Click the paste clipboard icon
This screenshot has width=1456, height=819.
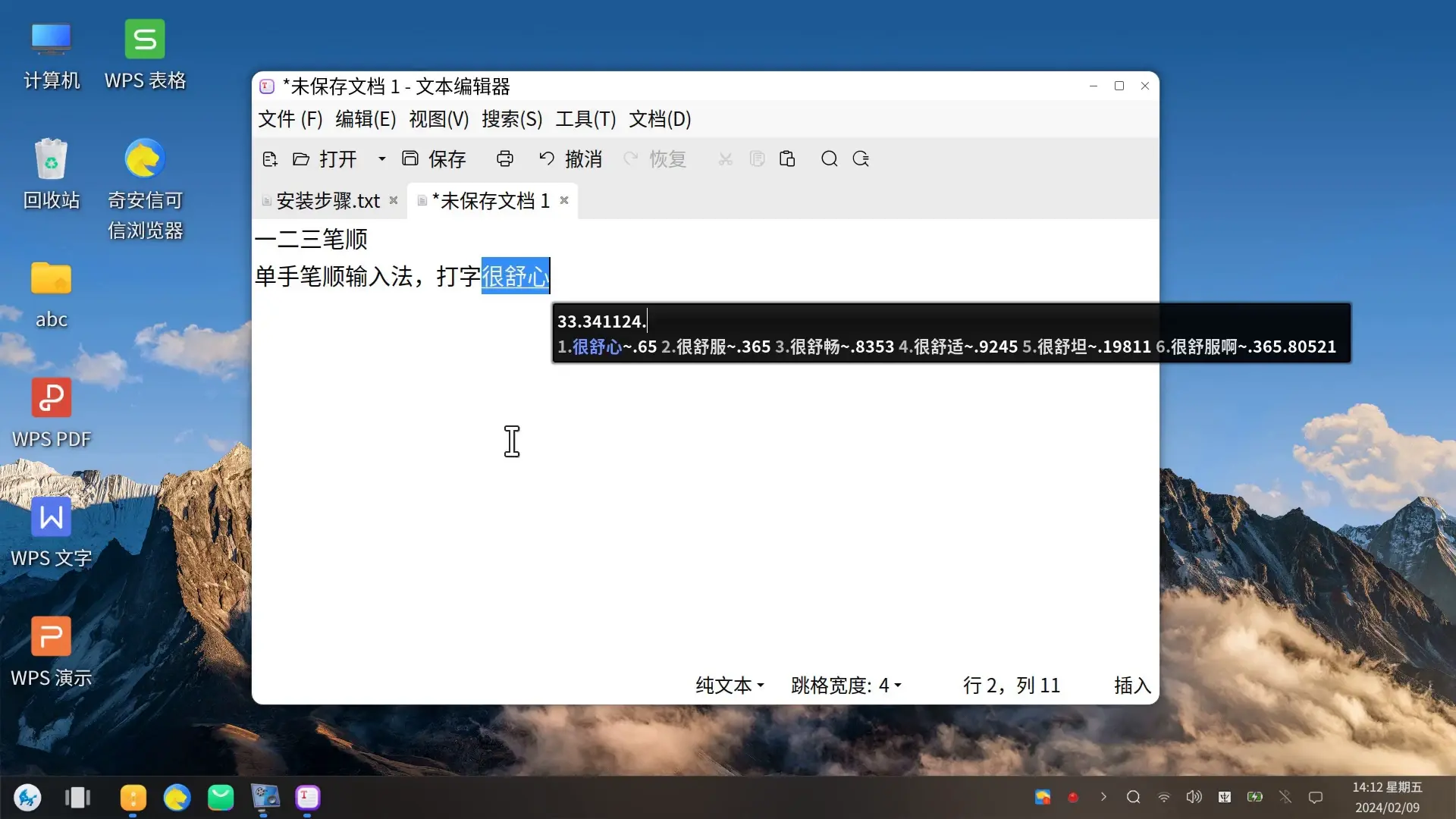point(787,158)
